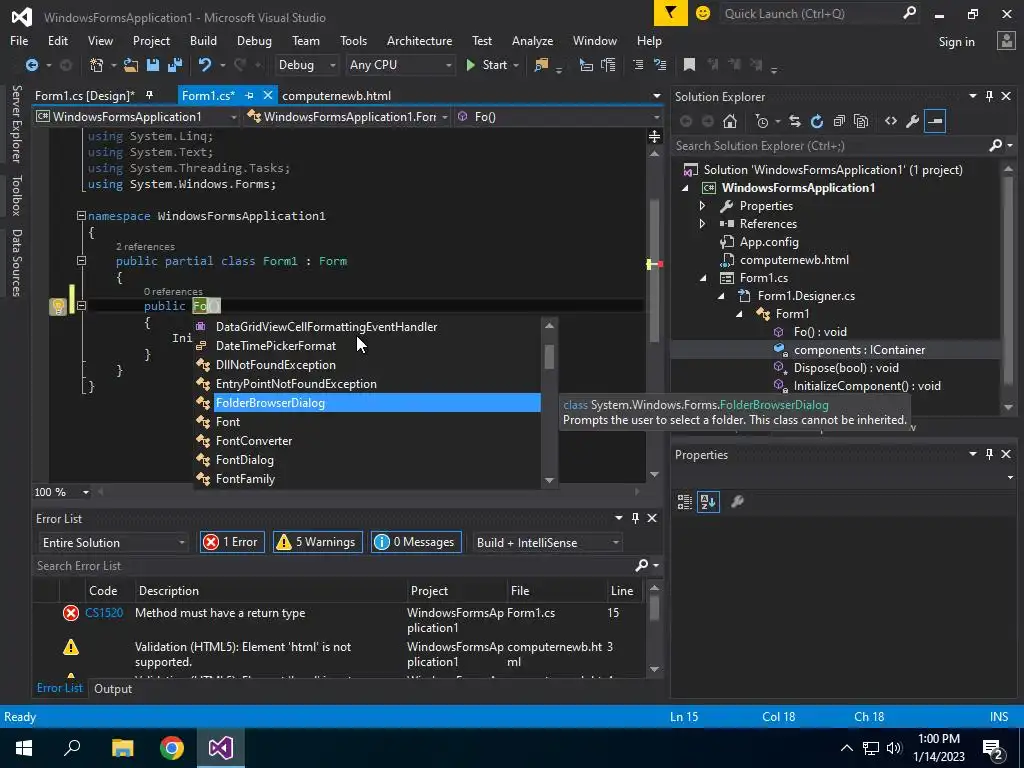
Task: Click the Navigate Backward toolbar arrow
Action: (31, 65)
